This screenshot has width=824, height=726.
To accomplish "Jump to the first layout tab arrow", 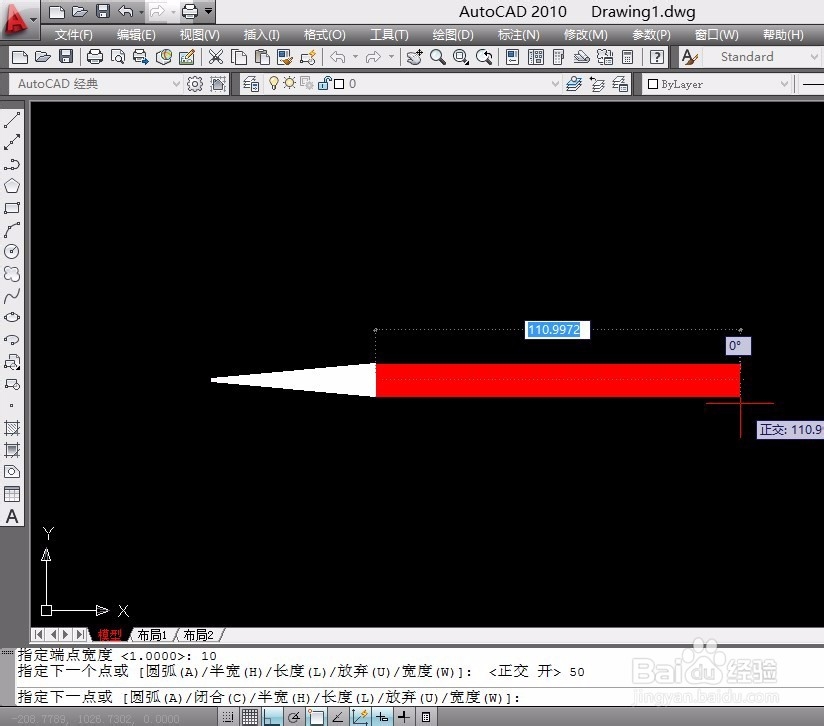I will 38,635.
